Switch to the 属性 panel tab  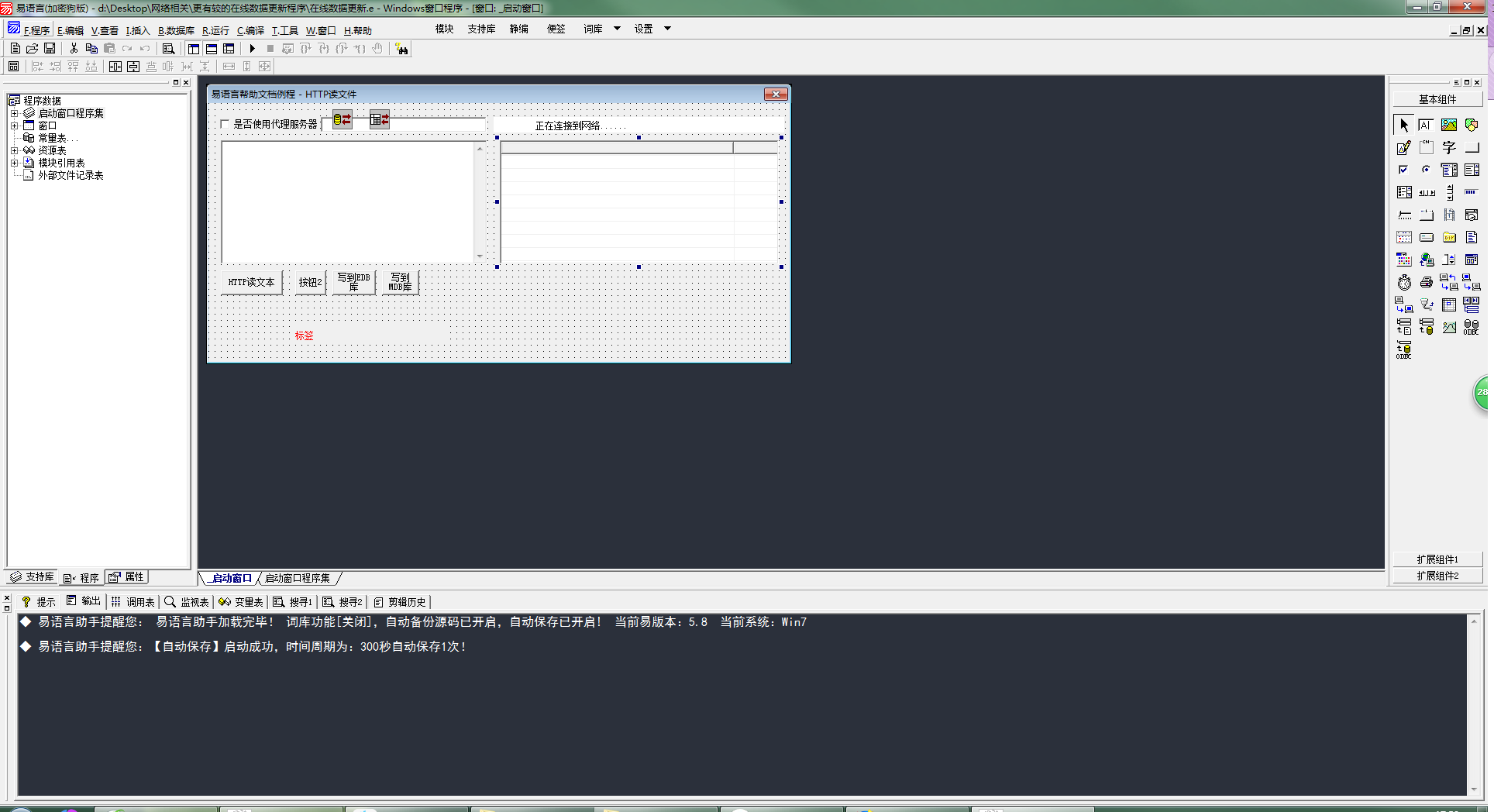126,577
